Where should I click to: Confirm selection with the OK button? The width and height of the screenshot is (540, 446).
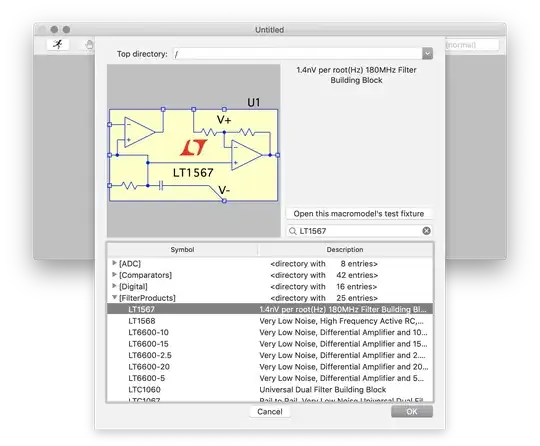point(412,412)
